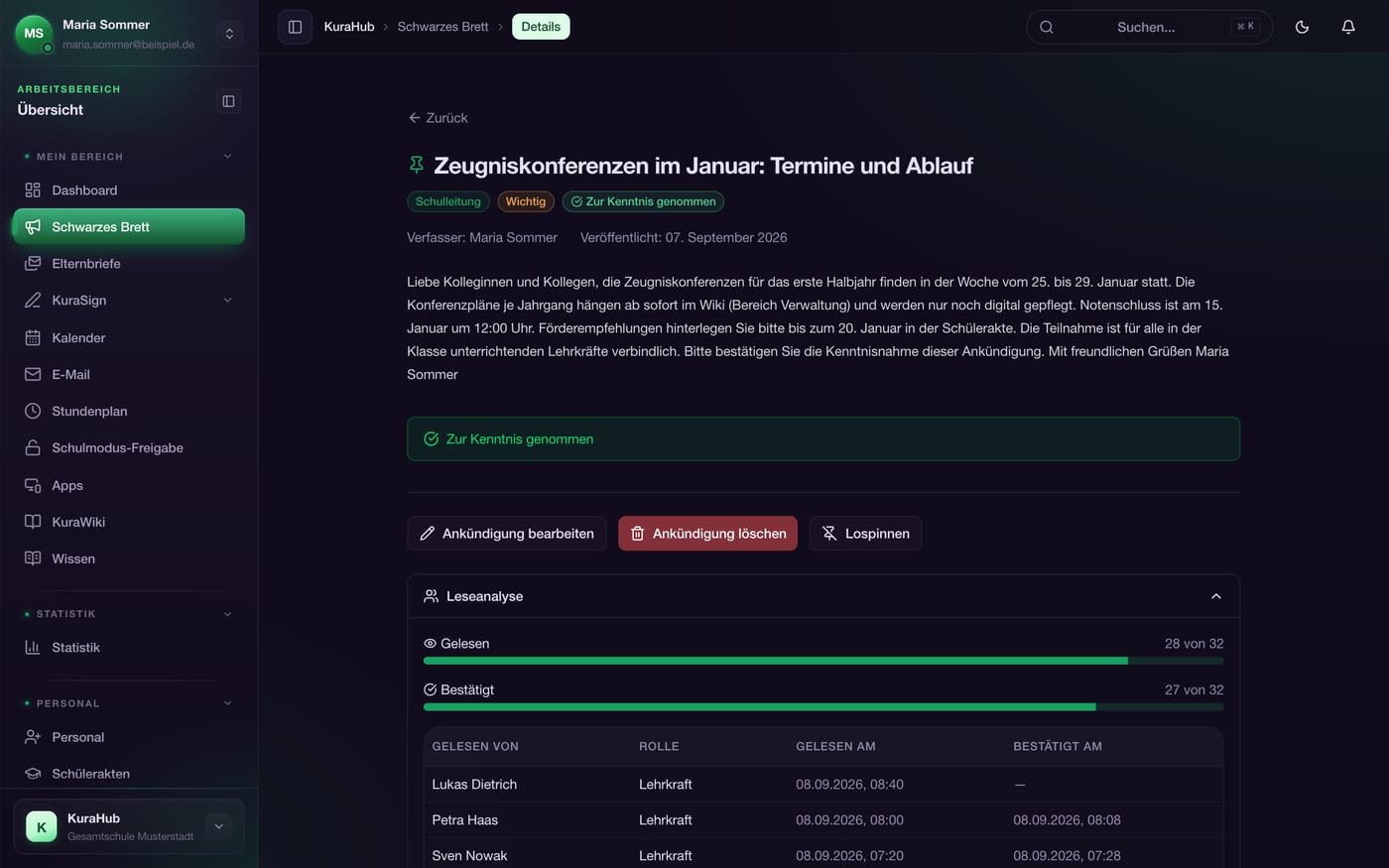This screenshot has height=868, width=1389.
Task: Click the Gelesen progress bar
Action: point(823,661)
